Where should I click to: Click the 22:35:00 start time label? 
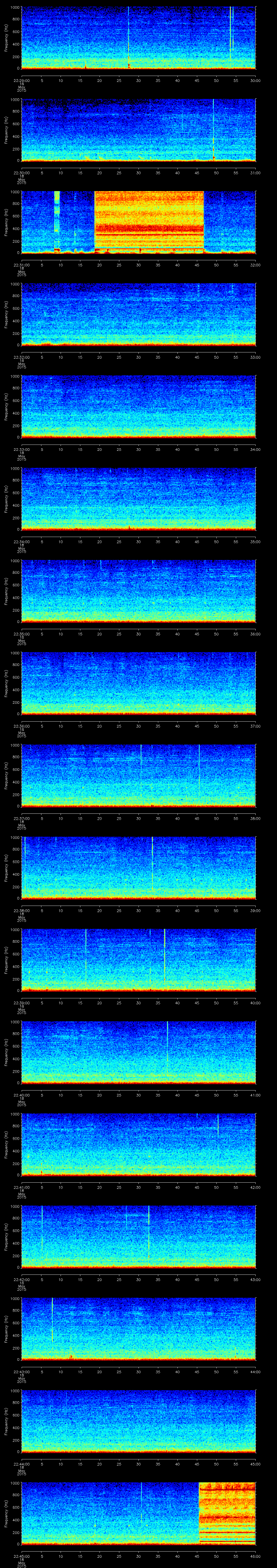(21, 634)
